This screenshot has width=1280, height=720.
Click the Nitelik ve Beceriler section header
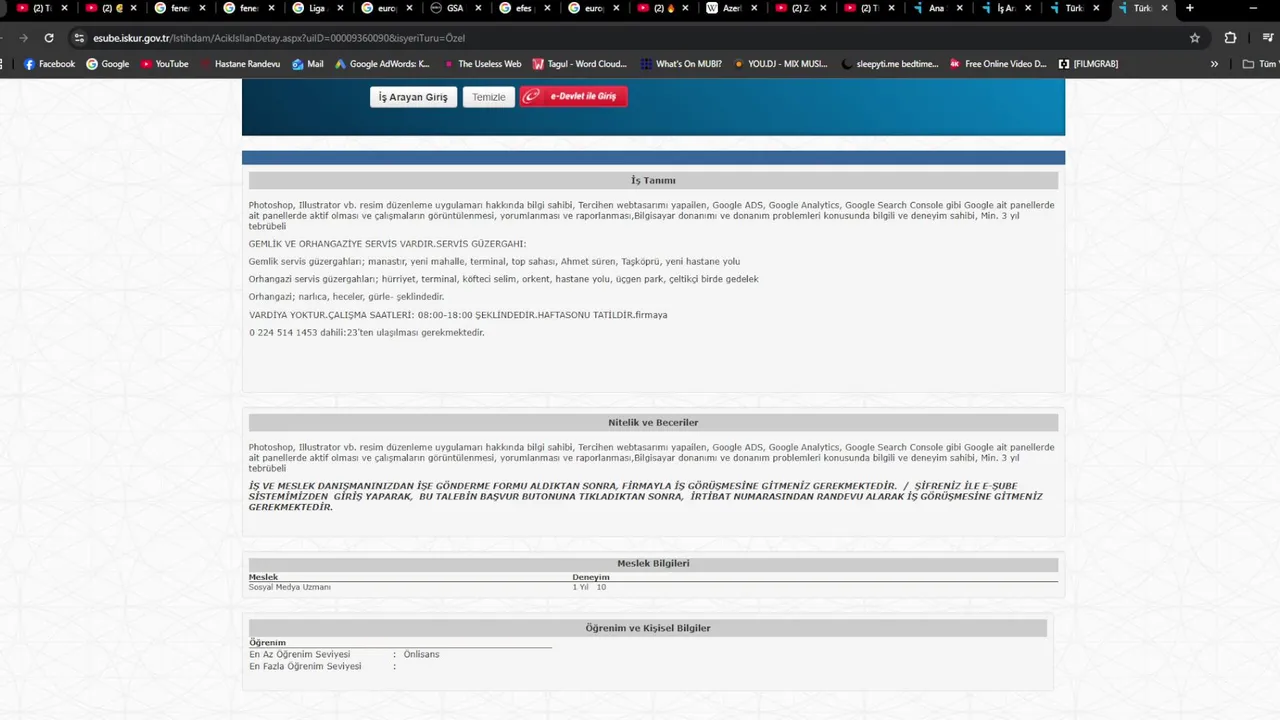pos(653,422)
